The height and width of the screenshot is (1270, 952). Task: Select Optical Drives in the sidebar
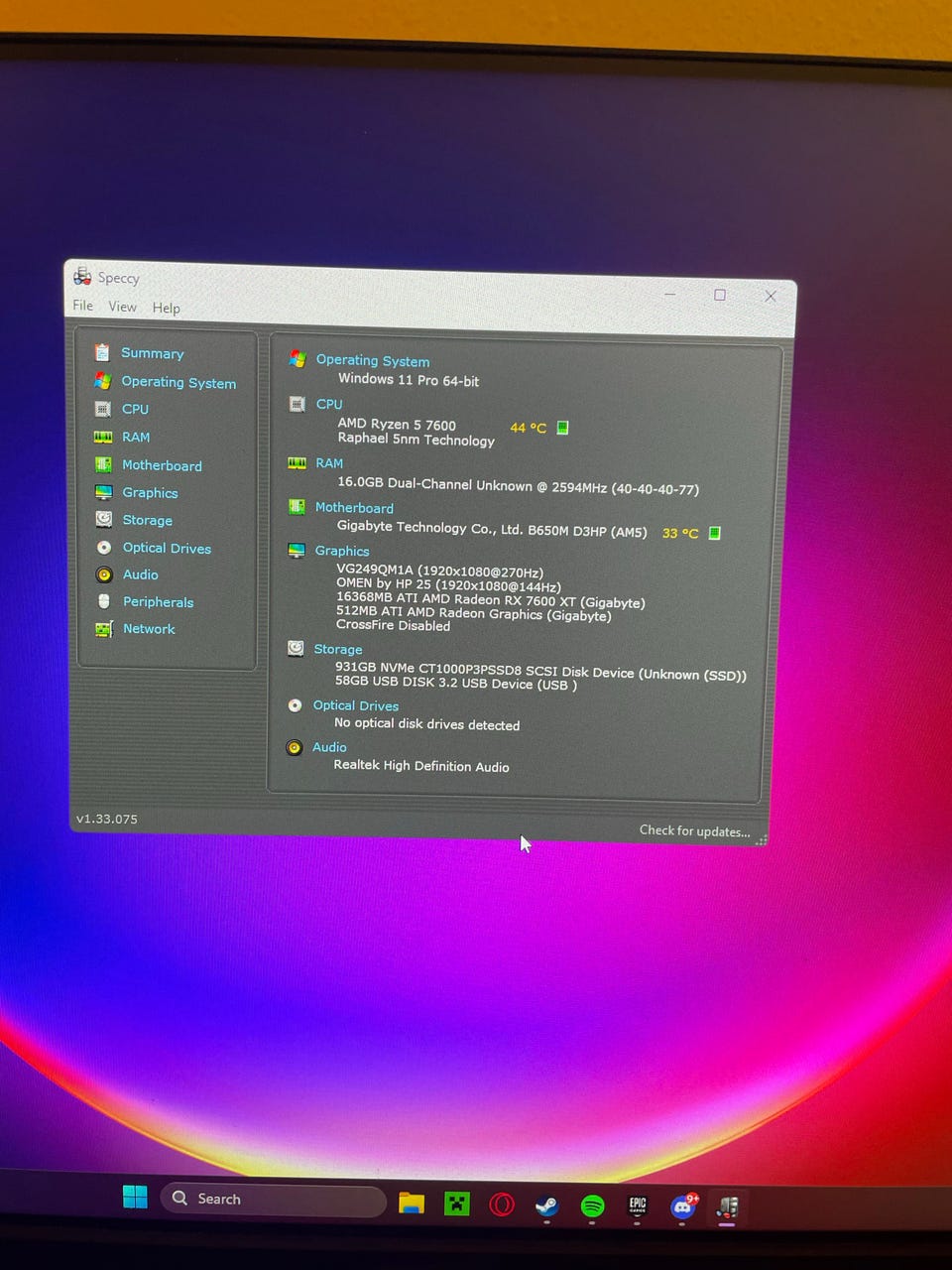click(167, 548)
